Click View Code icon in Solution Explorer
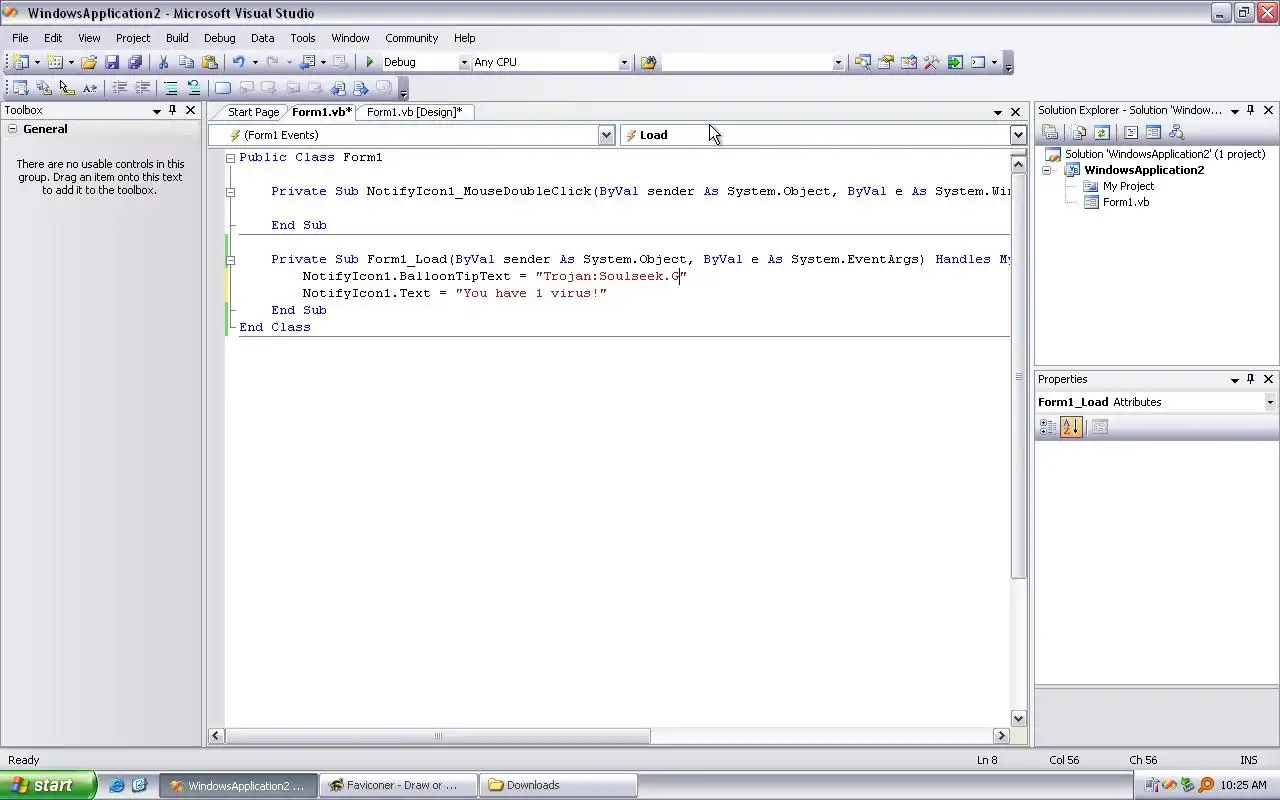1280x800 pixels. tap(1130, 132)
